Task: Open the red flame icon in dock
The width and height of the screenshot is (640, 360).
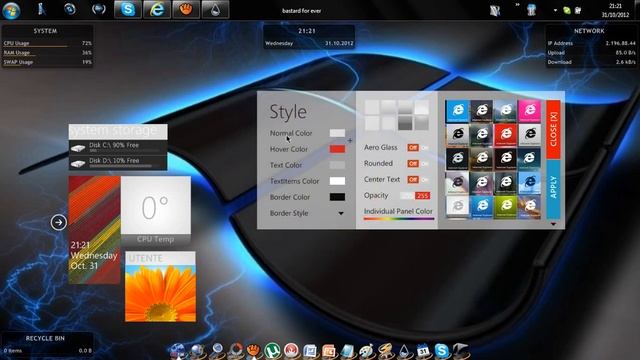Action: (291, 351)
